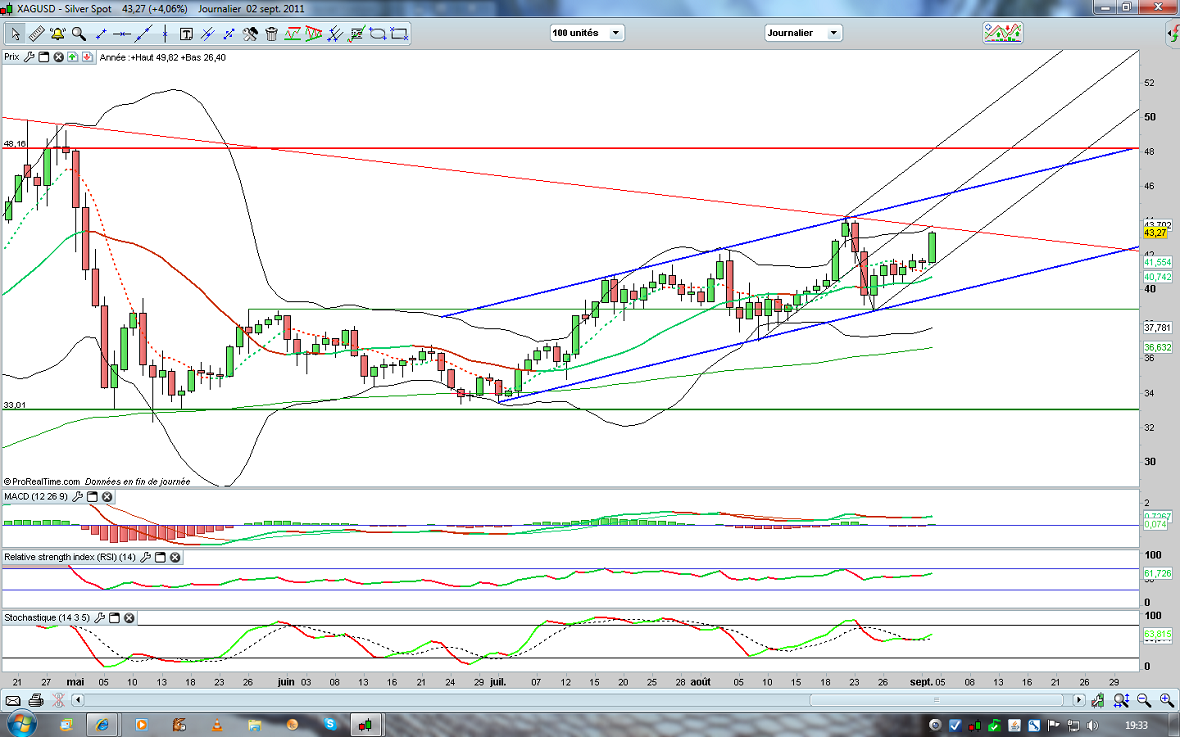Click the trash can delete icon
Viewport: 1180px width, 737px height.
[x=272, y=33]
